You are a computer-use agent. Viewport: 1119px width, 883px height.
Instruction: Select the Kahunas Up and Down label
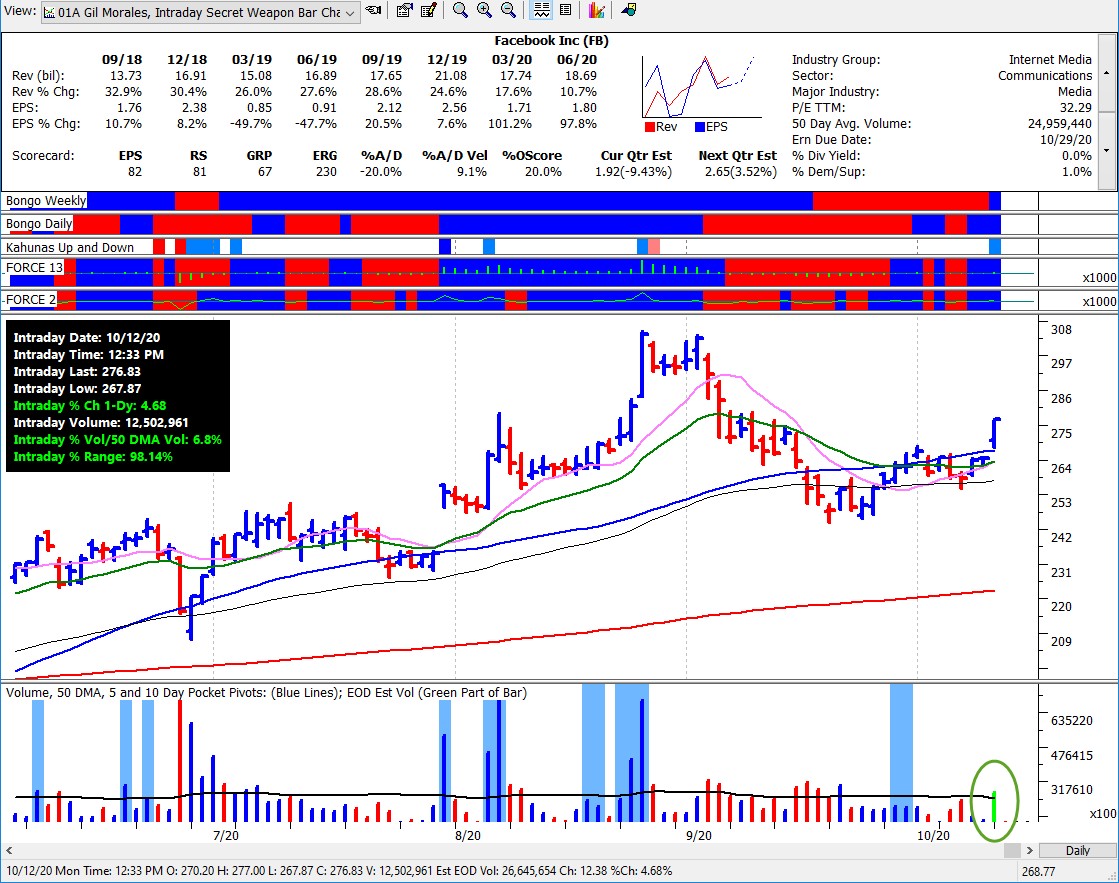pos(70,247)
